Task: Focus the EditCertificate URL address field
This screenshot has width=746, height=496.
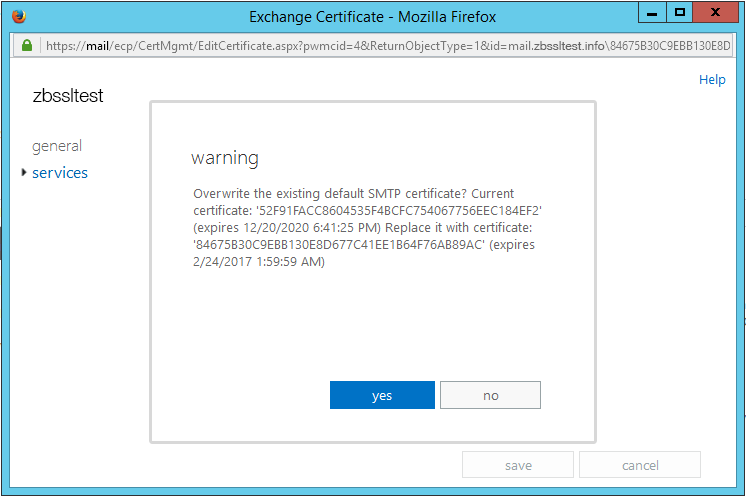Action: point(380,47)
